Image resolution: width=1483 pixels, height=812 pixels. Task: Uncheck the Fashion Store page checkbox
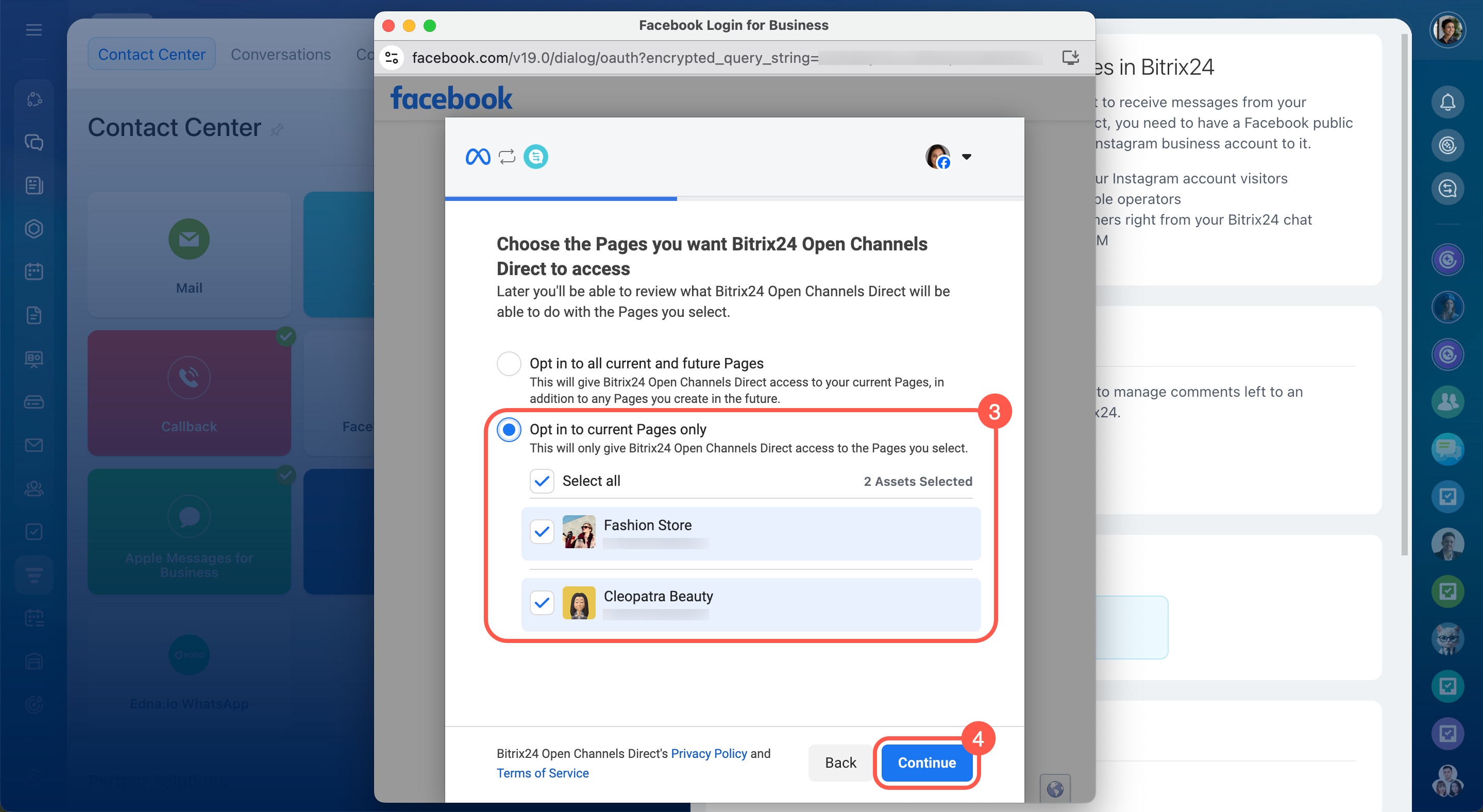[542, 532]
